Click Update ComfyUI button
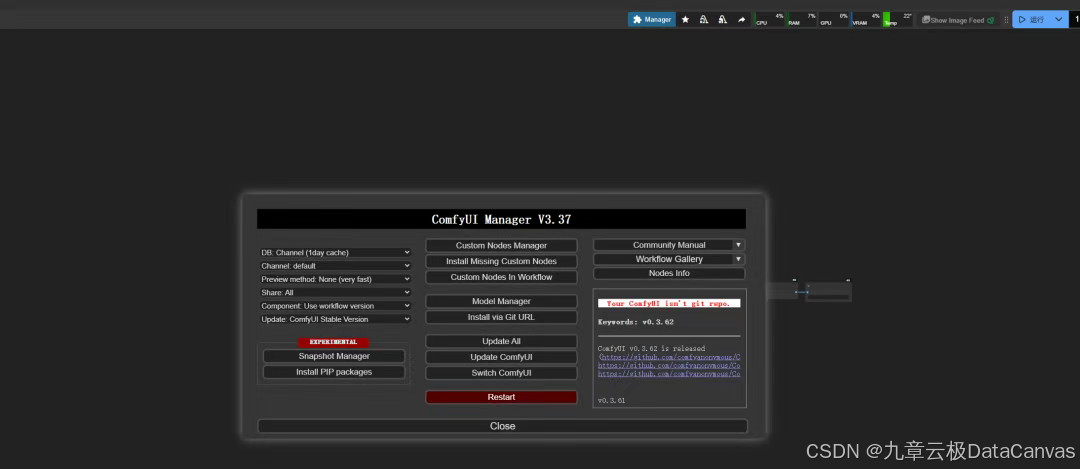Image resolution: width=1080 pixels, height=469 pixels. pyautogui.click(x=501, y=357)
